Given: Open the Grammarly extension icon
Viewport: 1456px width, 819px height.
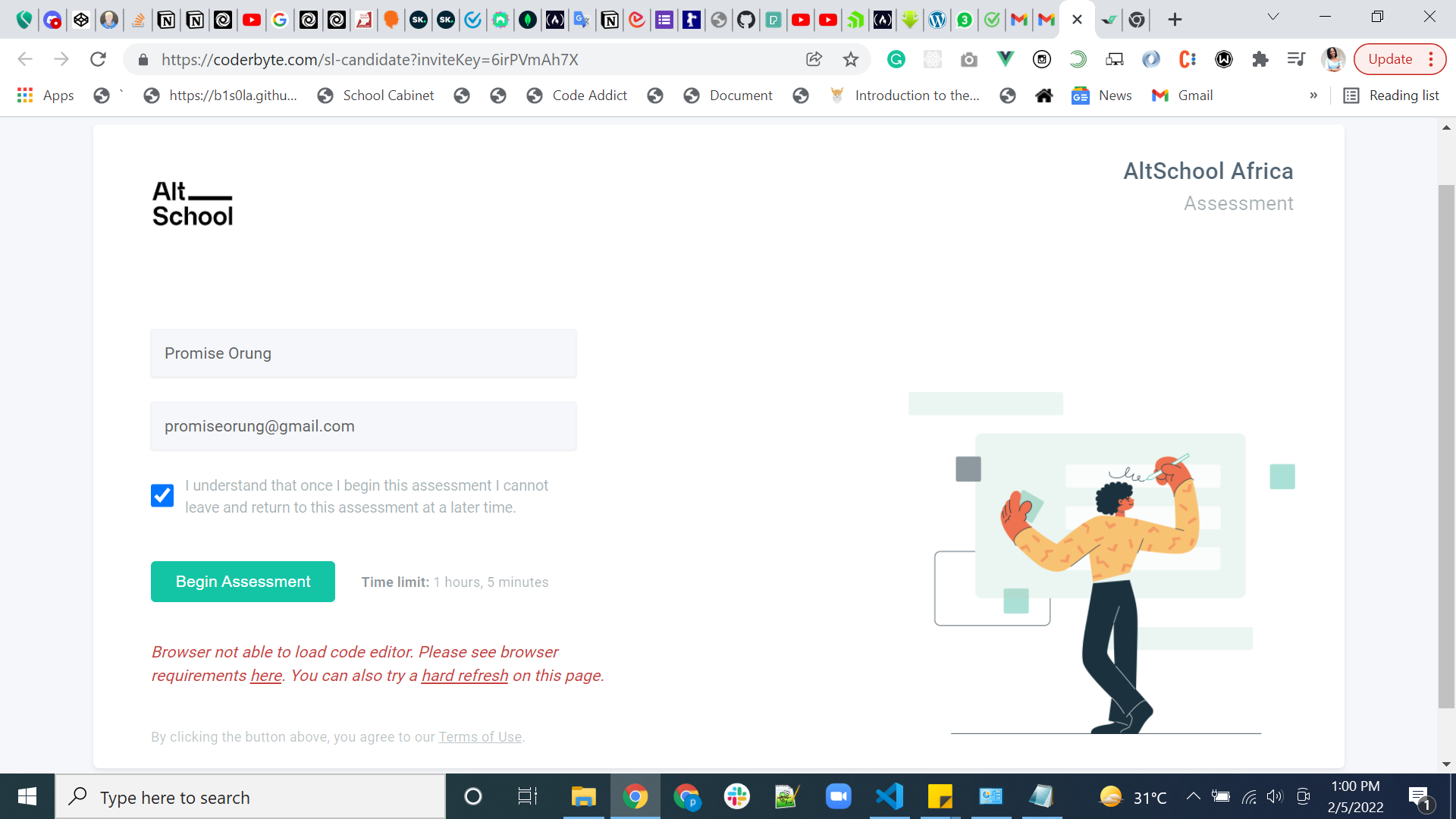Looking at the screenshot, I should point(896,59).
